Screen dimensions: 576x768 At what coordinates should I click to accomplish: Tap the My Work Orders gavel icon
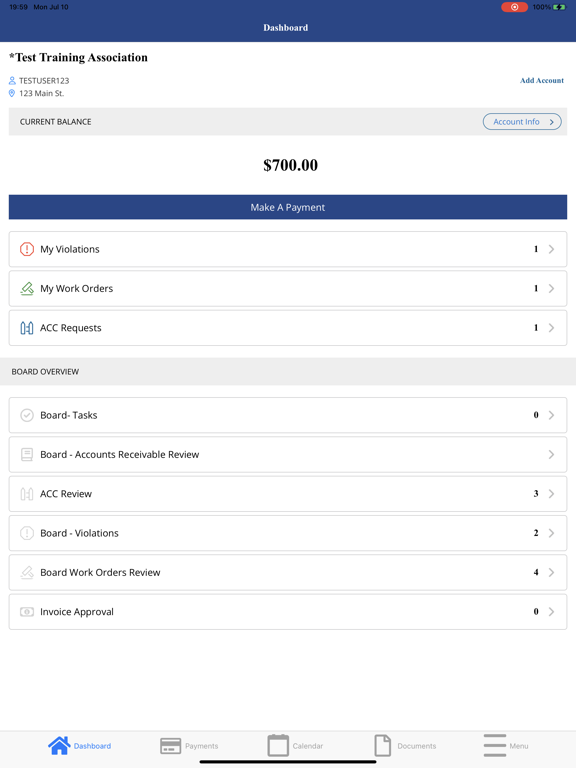click(26, 288)
